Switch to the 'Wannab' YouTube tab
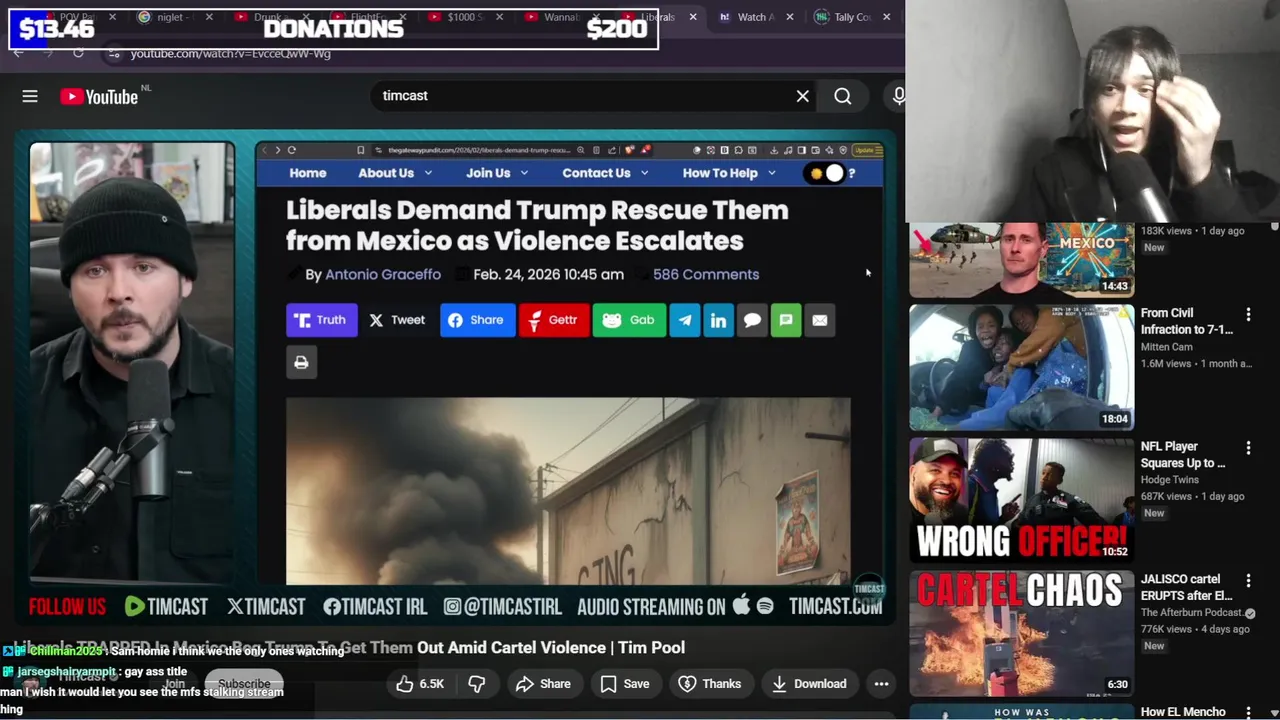Viewport: 1280px width, 720px height. tap(560, 17)
